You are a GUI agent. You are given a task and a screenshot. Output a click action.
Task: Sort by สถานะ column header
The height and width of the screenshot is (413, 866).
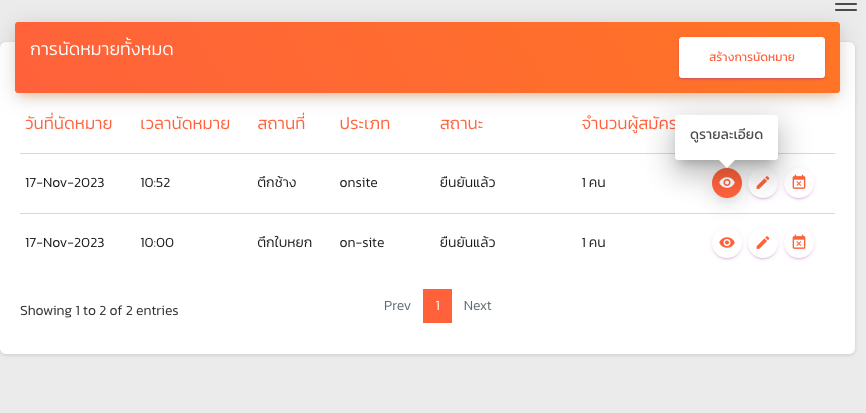click(x=461, y=124)
